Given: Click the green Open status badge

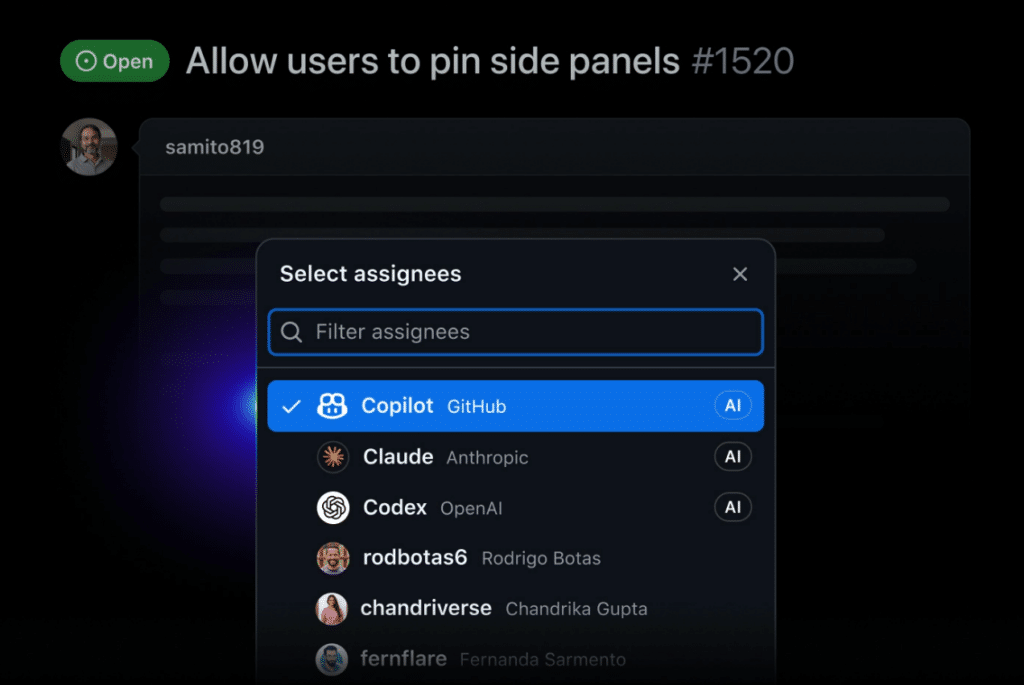Looking at the screenshot, I should click(x=114, y=60).
